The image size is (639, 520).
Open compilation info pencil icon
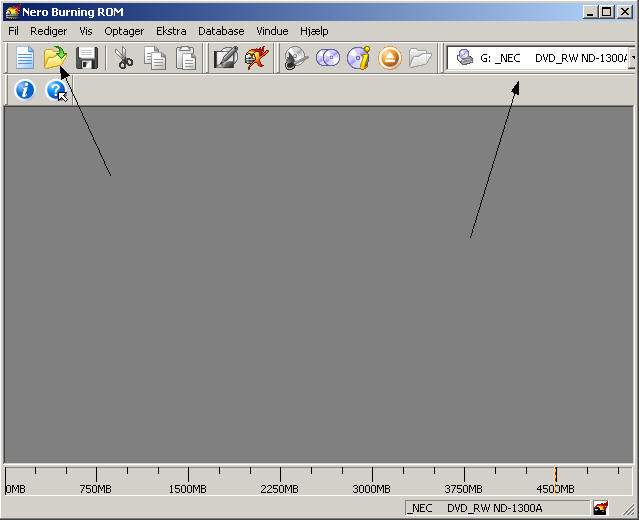tap(226, 58)
